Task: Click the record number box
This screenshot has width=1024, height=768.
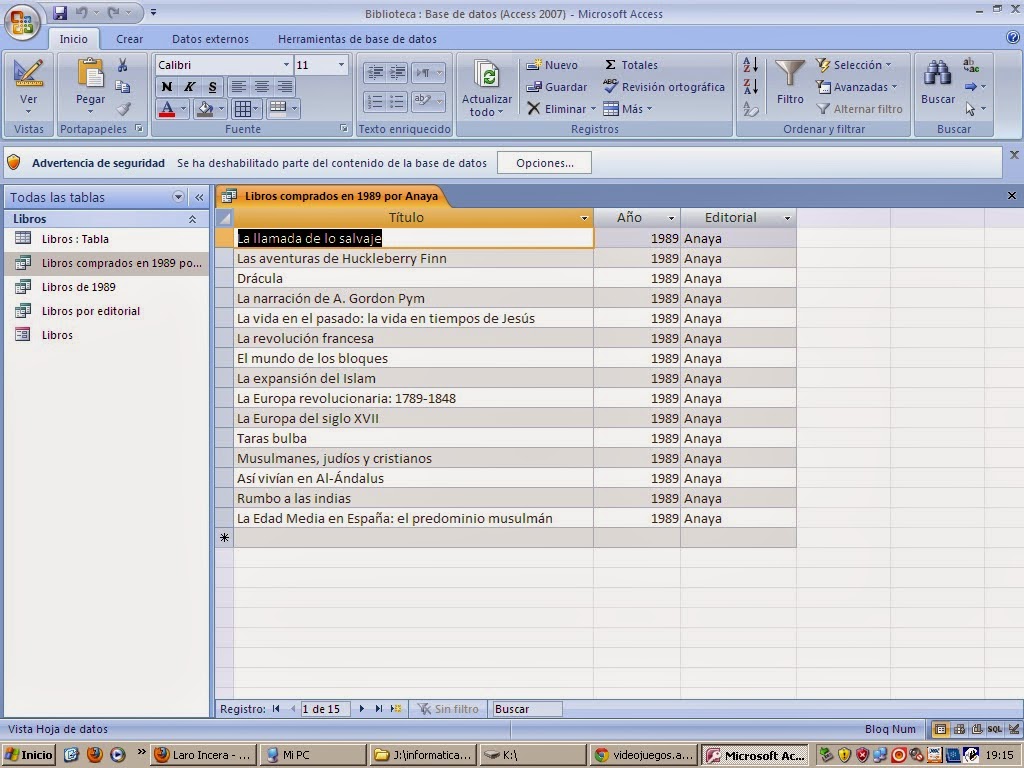Action: 325,709
